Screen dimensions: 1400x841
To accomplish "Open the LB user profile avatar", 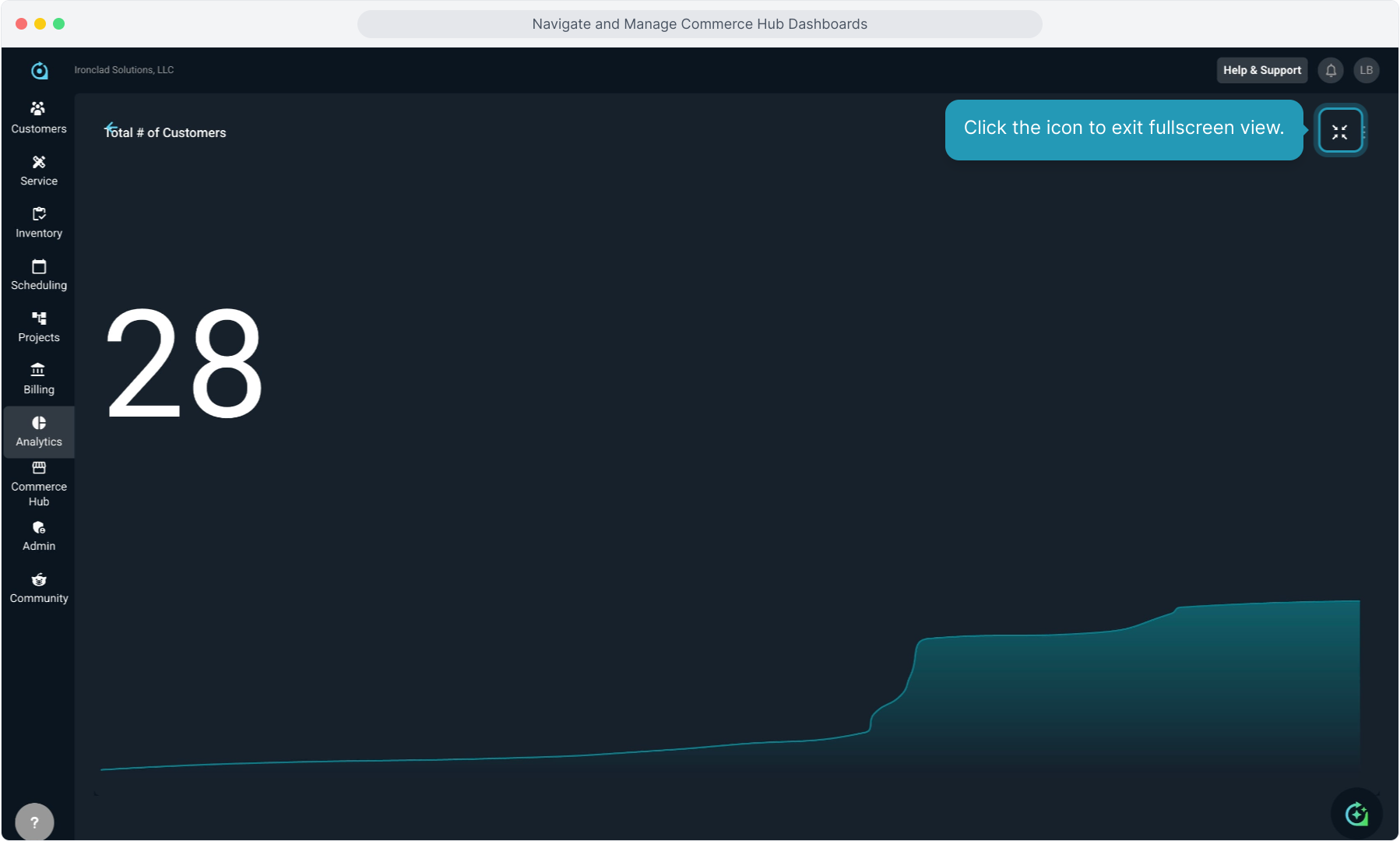I will pyautogui.click(x=1366, y=70).
